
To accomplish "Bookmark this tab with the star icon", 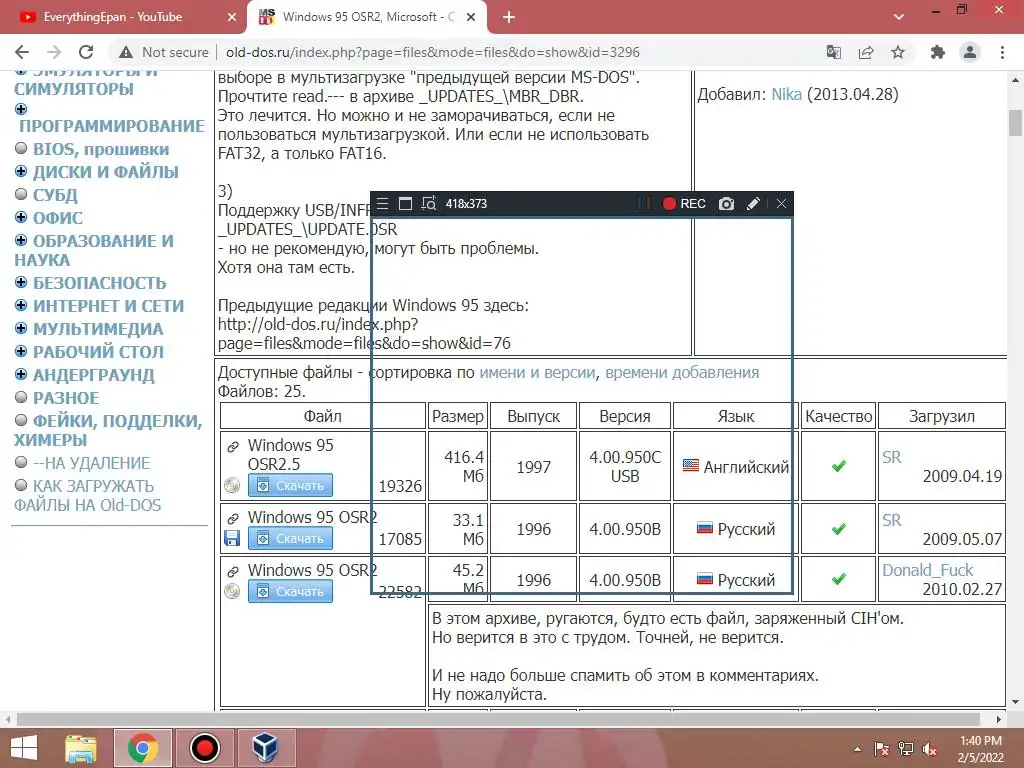I will pos(898,52).
